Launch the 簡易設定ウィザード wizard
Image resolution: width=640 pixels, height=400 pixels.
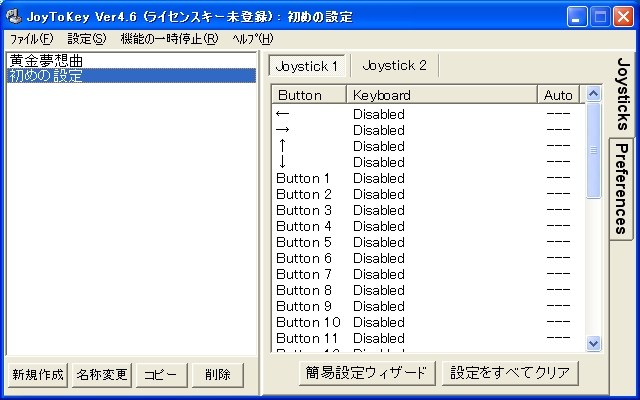pos(366,373)
